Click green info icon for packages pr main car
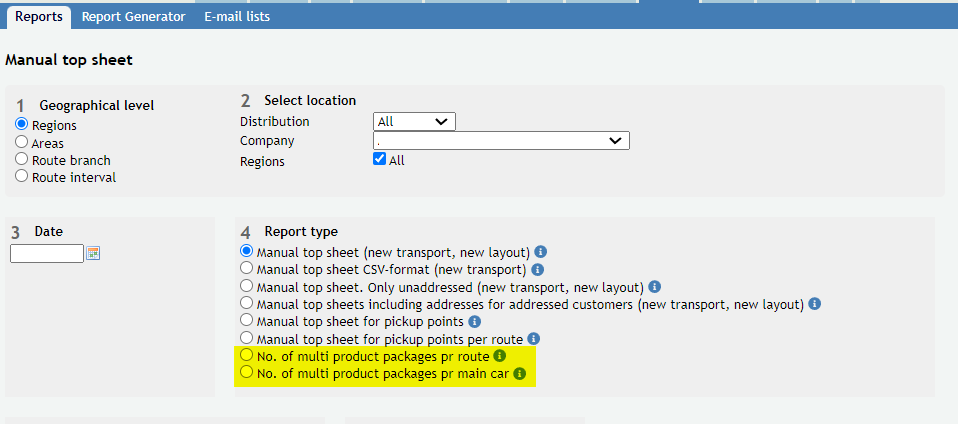Image resolution: width=958 pixels, height=424 pixels. [519, 373]
